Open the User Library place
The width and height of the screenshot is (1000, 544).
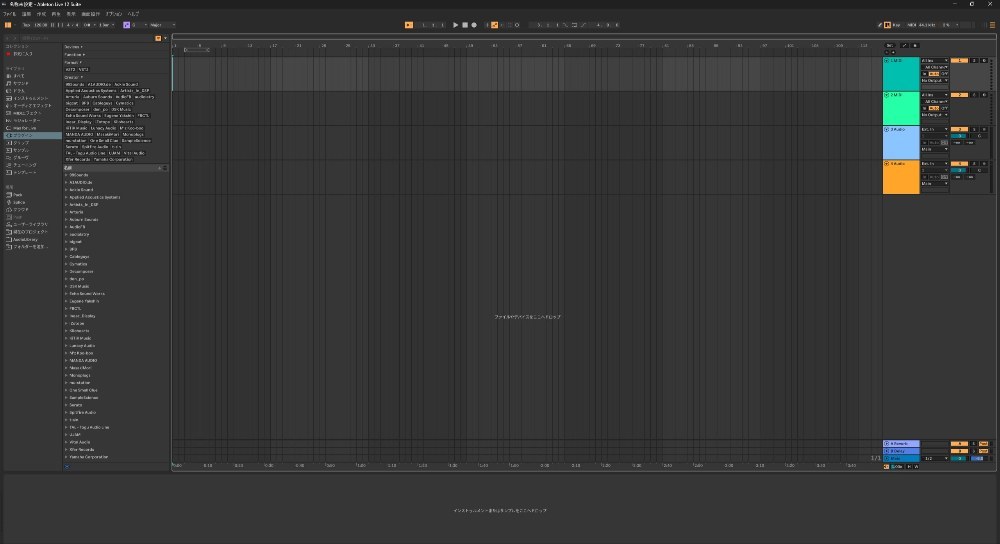[x=27, y=224]
